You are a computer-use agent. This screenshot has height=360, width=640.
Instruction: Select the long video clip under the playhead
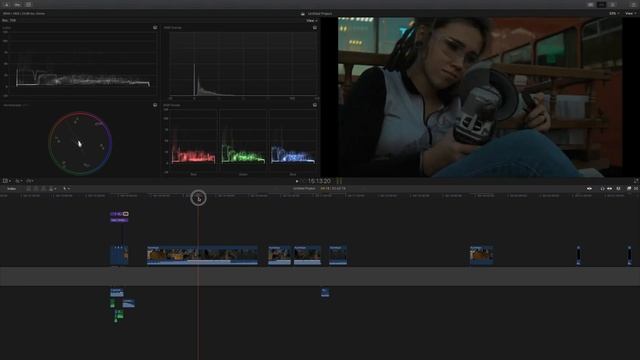pos(202,255)
